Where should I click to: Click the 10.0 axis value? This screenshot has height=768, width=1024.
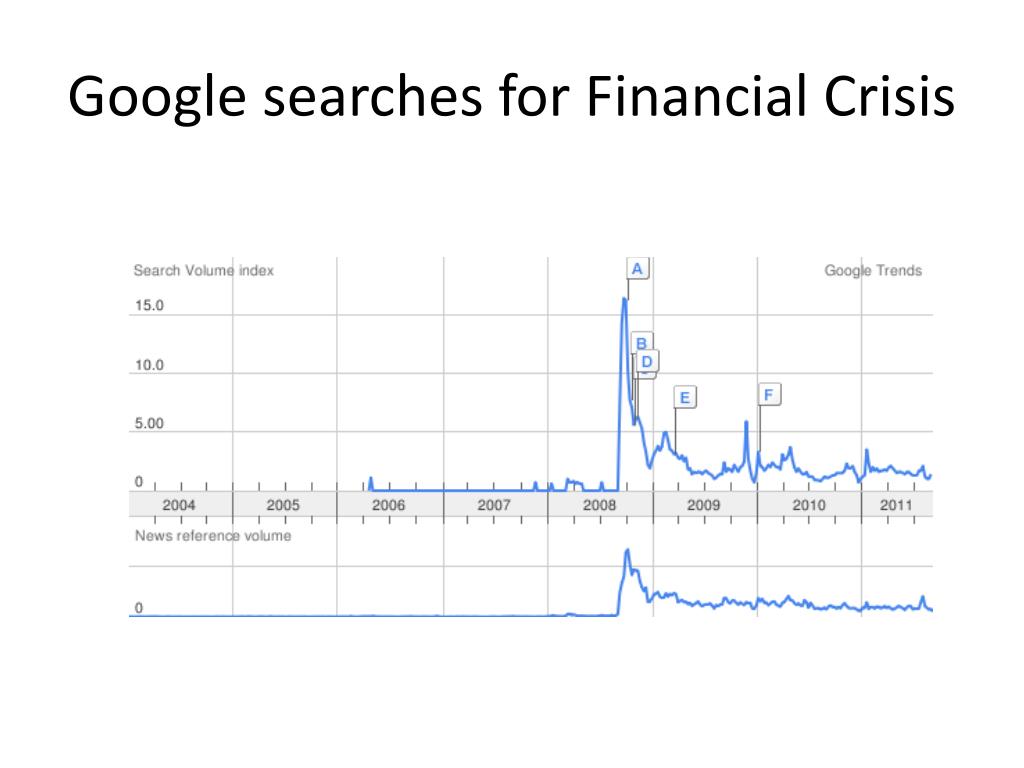(150, 365)
